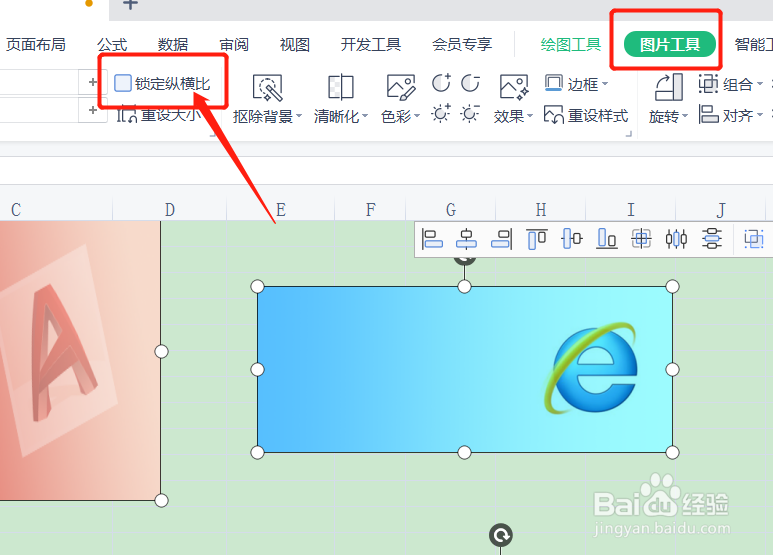Select column header F
The height and width of the screenshot is (555, 773).
coord(370,210)
